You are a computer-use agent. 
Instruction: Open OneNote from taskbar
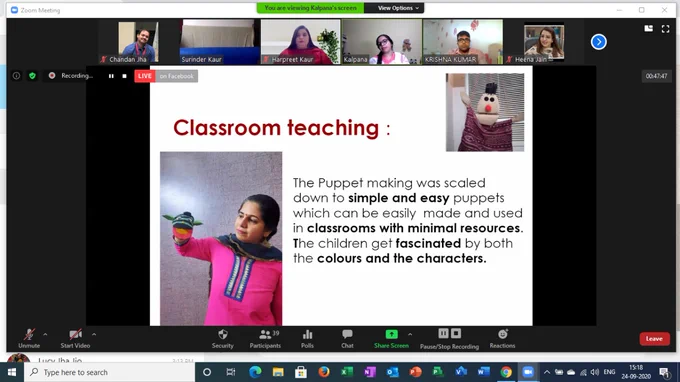tap(370, 372)
